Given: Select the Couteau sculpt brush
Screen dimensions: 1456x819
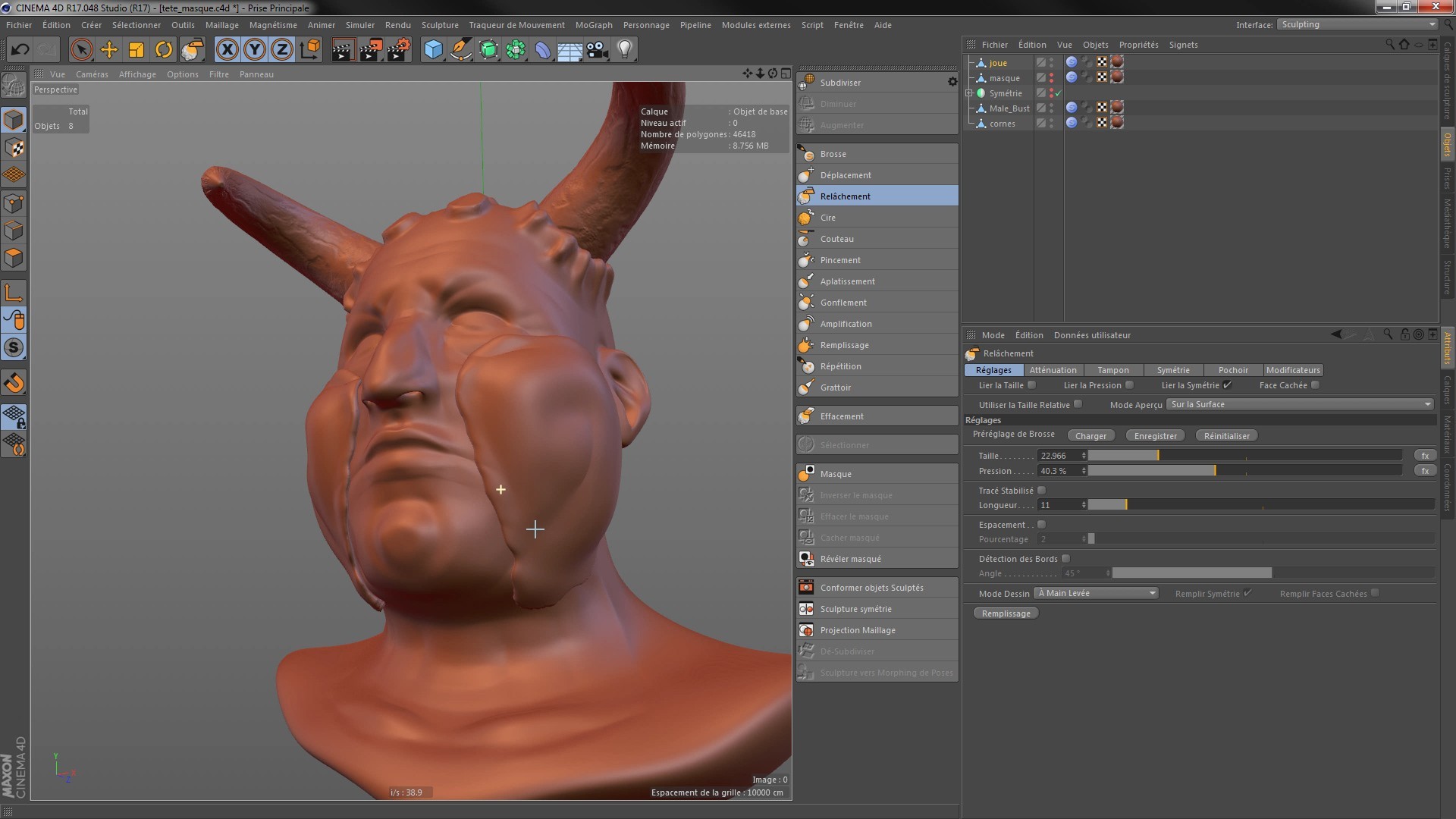Looking at the screenshot, I should tap(877, 239).
